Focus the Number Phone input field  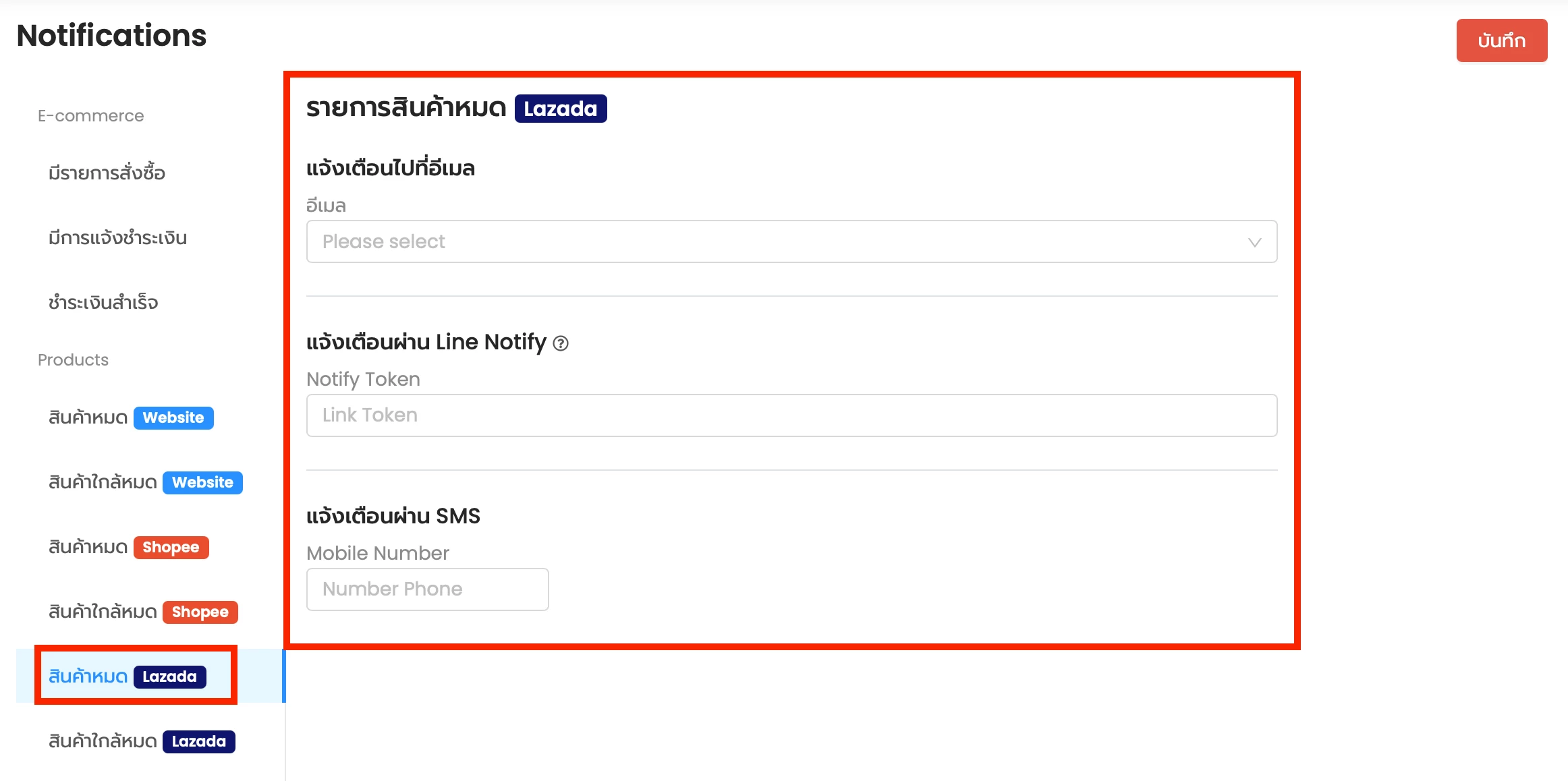(x=428, y=589)
